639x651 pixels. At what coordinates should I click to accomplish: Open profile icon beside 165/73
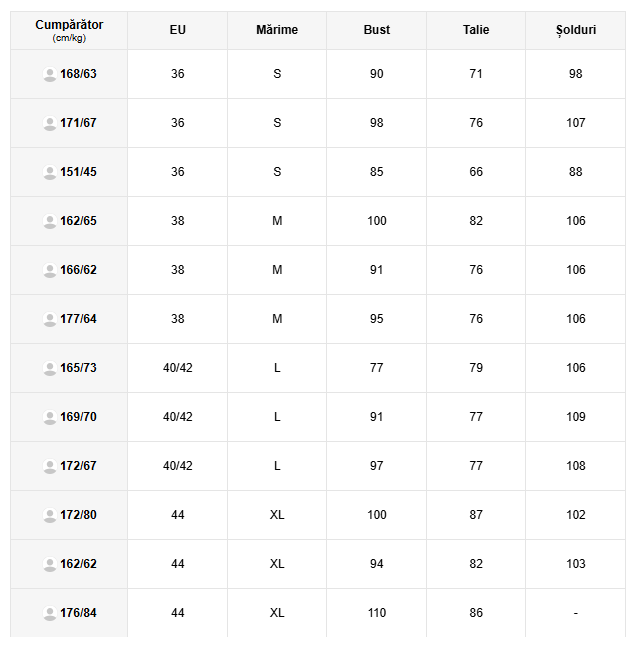49,368
